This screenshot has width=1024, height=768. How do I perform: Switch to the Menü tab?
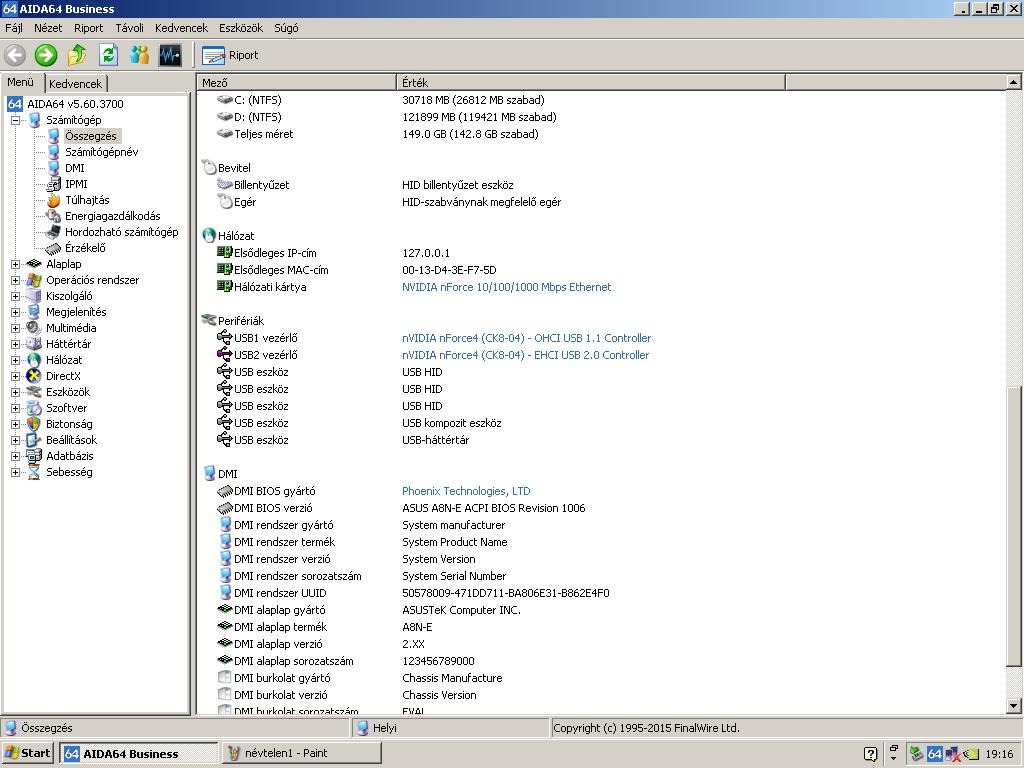click(x=21, y=82)
